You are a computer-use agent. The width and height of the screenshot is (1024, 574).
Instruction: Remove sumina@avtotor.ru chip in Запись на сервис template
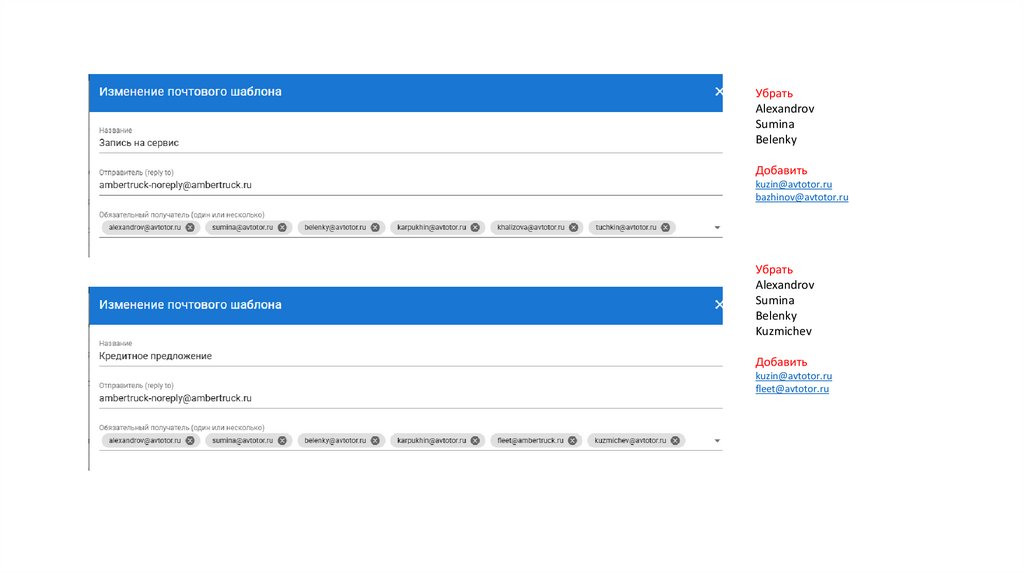tap(282, 227)
